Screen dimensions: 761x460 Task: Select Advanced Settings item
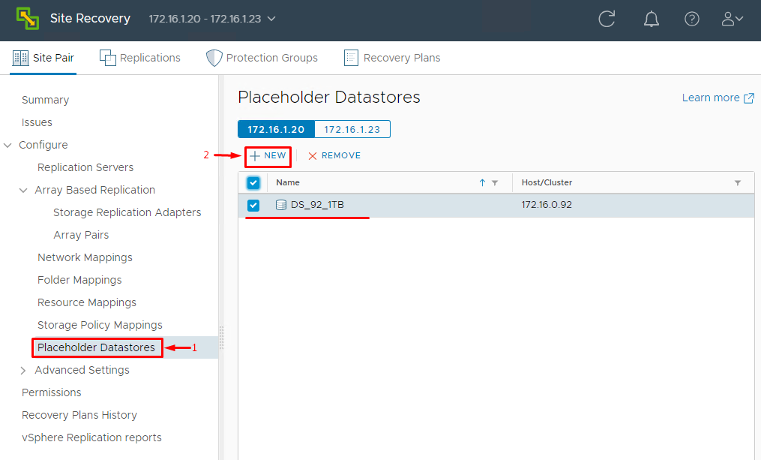(x=82, y=370)
